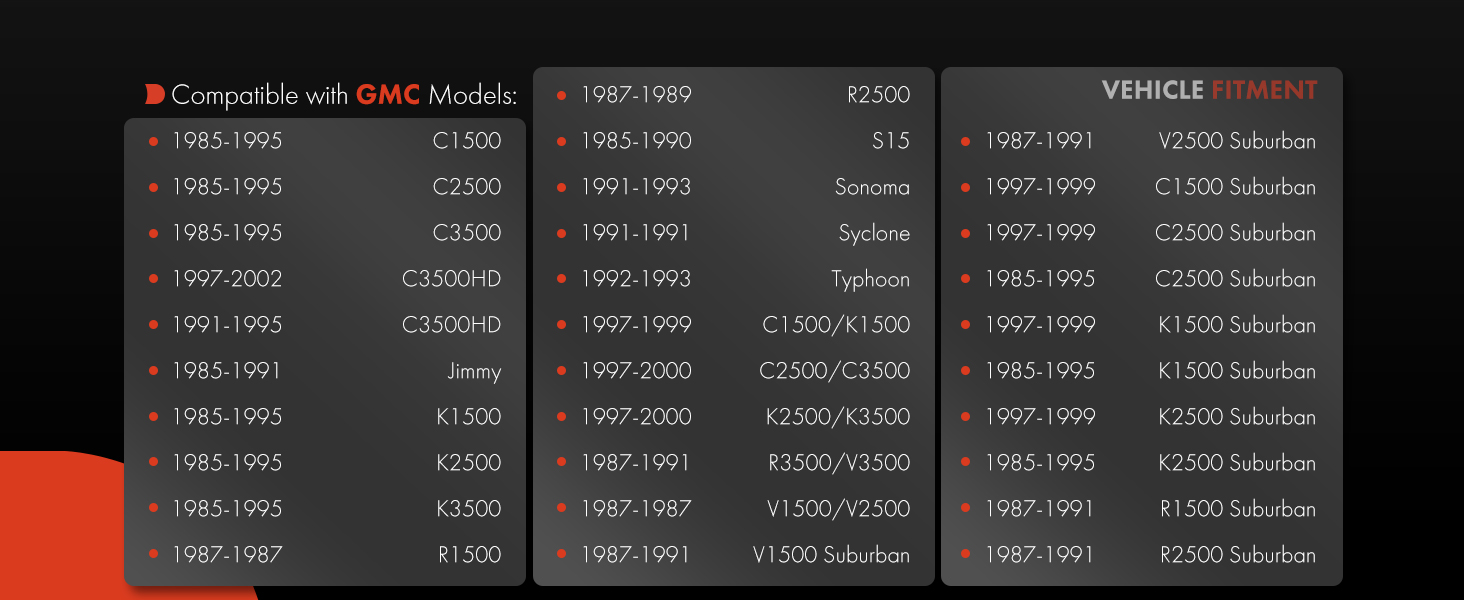Click the red bullet beside Sonoma
Viewport: 1464px width, 600px height.
pyautogui.click(x=562, y=187)
